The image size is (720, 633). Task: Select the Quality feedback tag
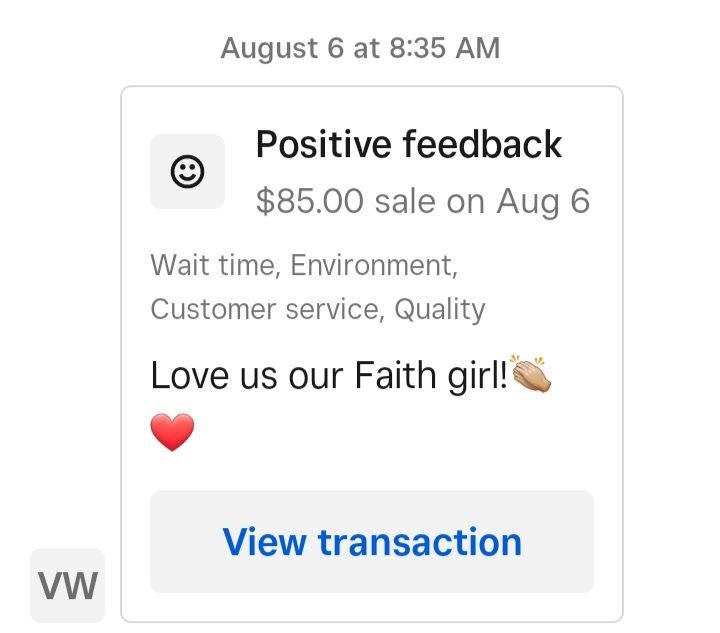(x=440, y=310)
